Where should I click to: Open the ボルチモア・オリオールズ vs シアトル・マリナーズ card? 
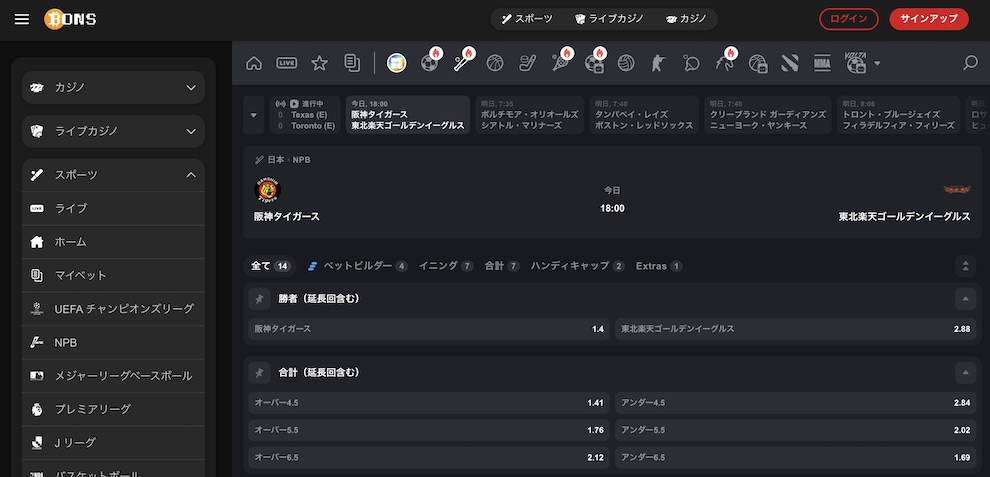pos(529,115)
